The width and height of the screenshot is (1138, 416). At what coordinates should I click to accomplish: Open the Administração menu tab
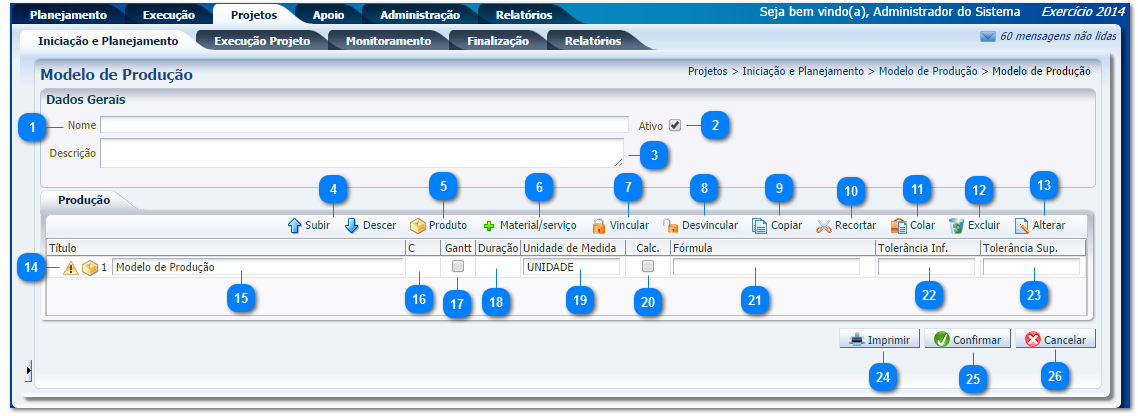(x=419, y=15)
